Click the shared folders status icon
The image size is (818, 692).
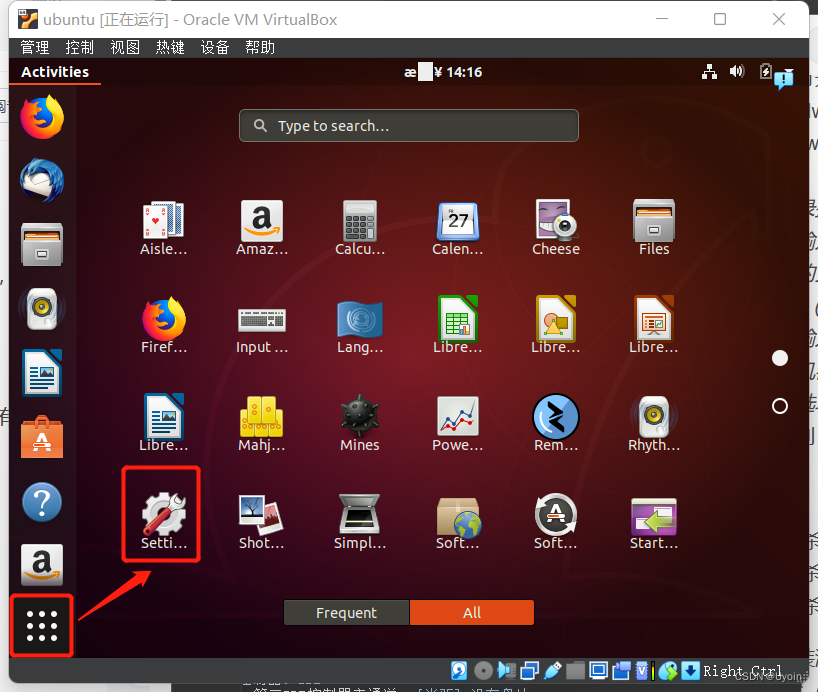pos(575,671)
